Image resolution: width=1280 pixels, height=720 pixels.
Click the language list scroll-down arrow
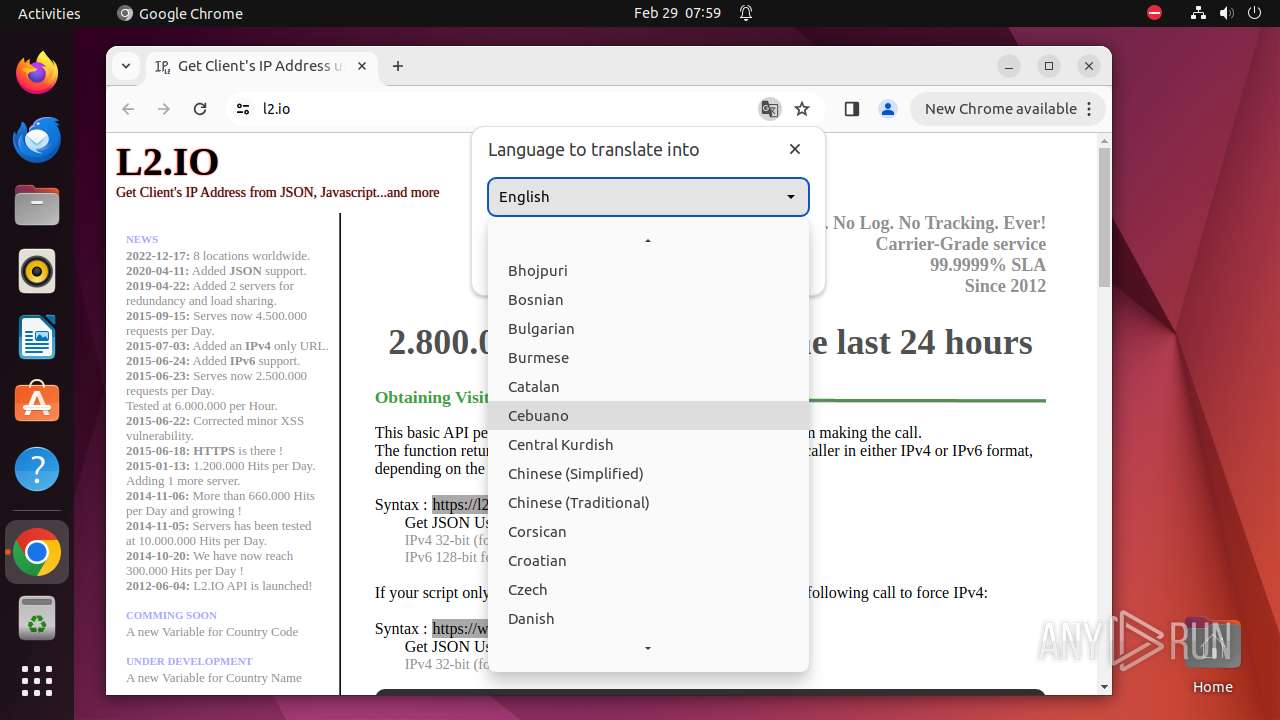648,649
